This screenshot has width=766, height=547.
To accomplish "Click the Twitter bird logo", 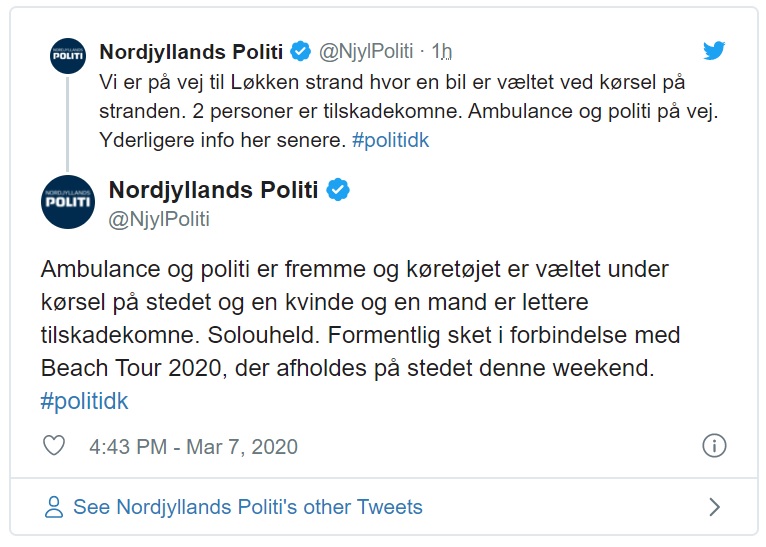I will click(714, 50).
